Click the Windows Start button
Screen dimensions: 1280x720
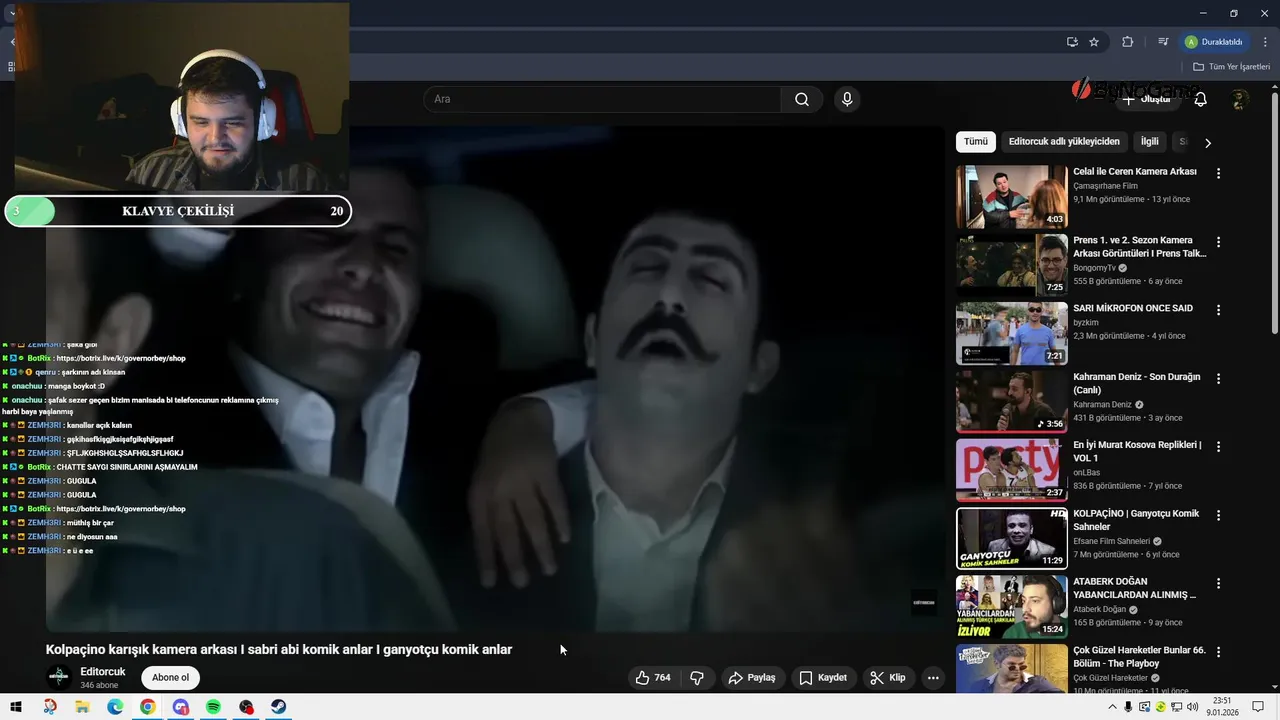coord(16,707)
